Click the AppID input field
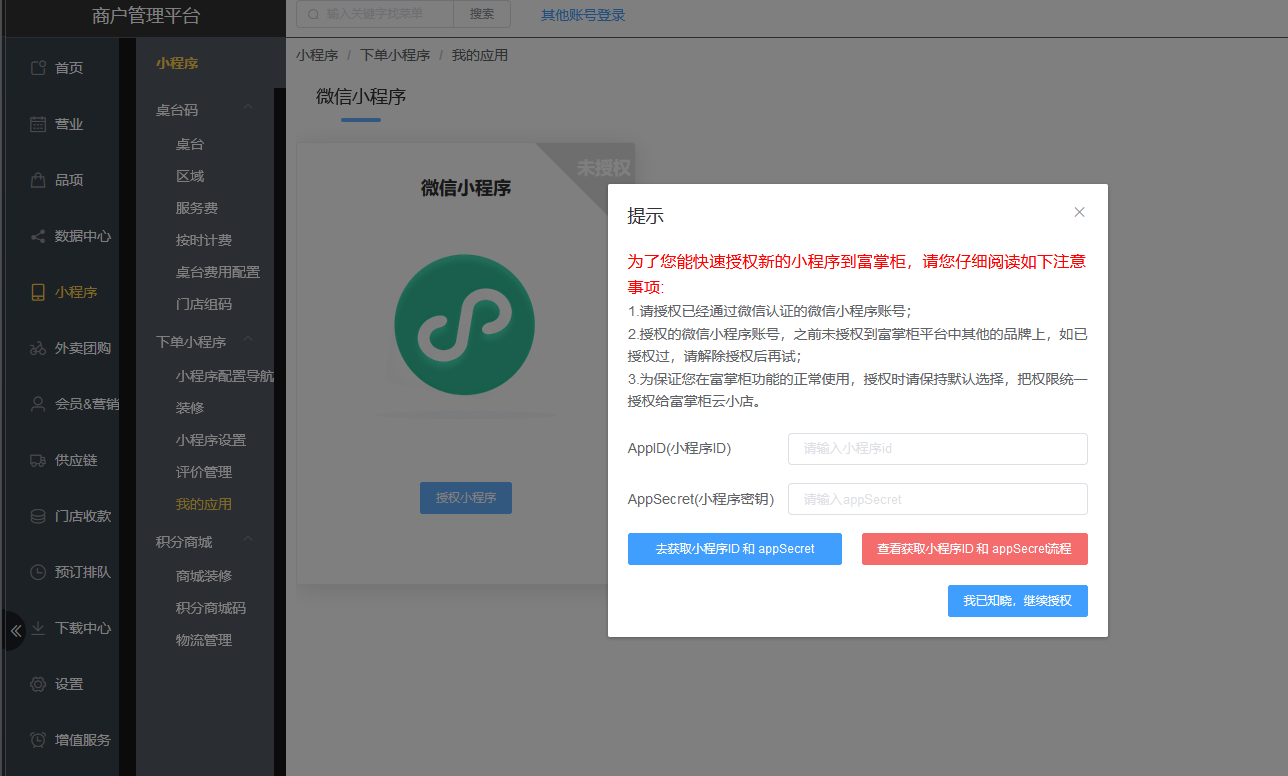The height and width of the screenshot is (776, 1288). click(938, 449)
